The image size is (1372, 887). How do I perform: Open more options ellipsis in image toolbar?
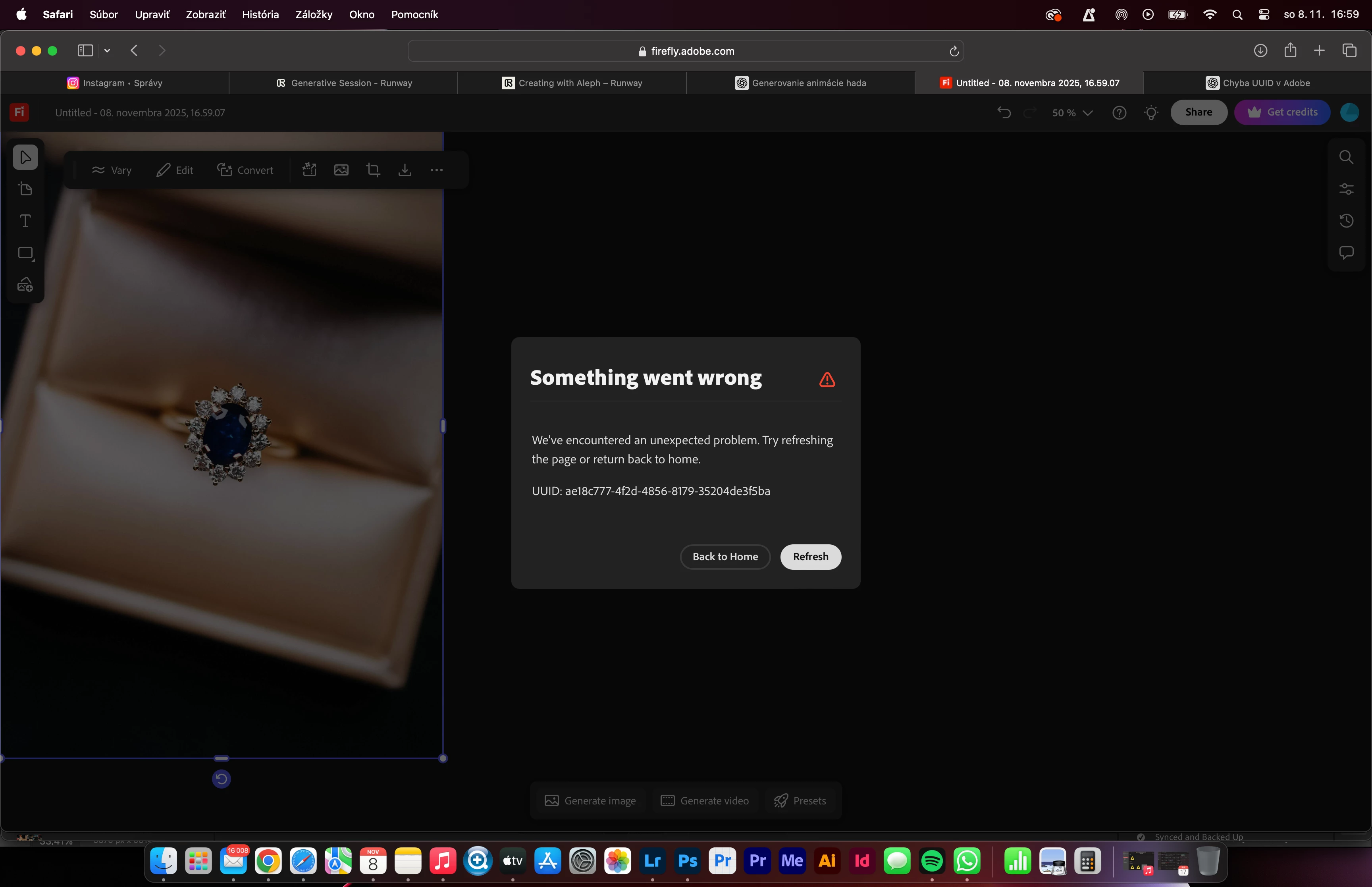[x=436, y=170]
